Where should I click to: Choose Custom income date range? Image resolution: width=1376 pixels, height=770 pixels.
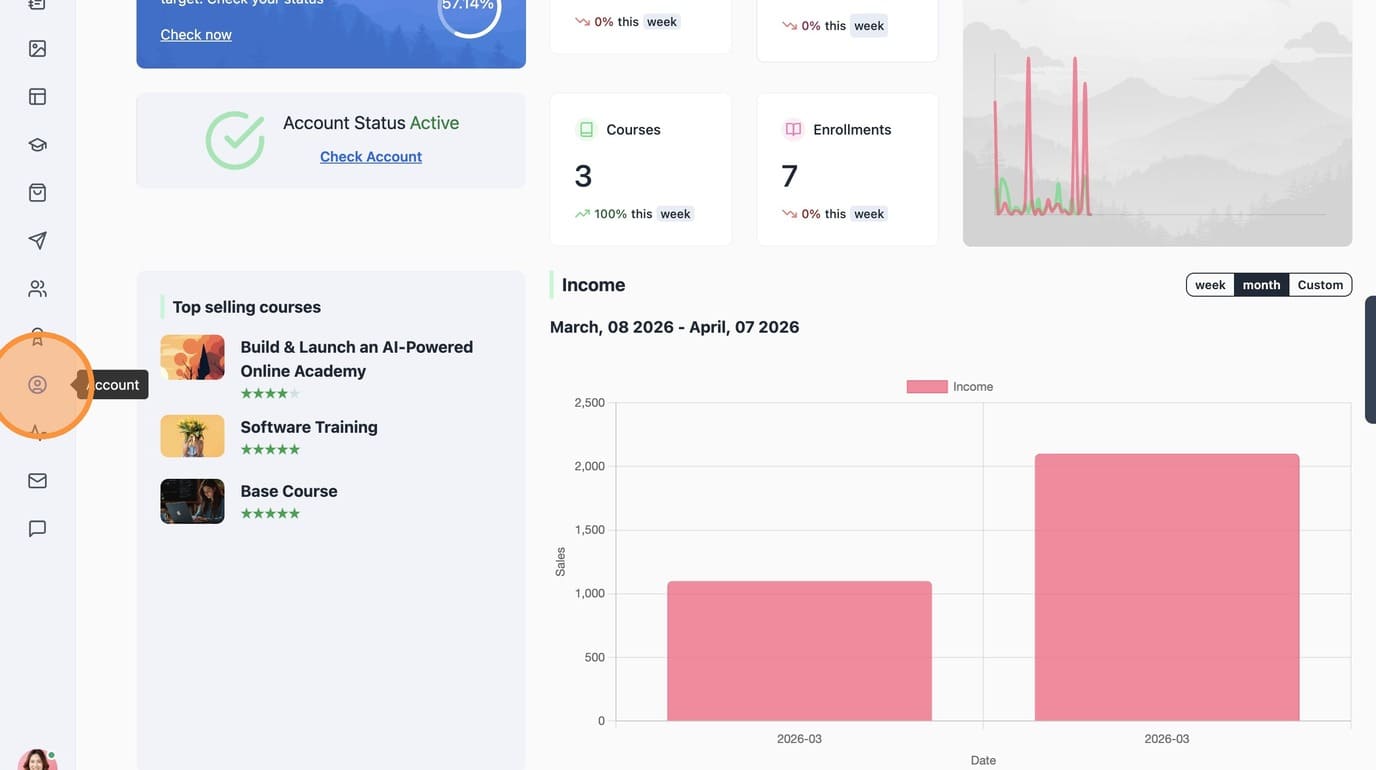(x=1320, y=285)
